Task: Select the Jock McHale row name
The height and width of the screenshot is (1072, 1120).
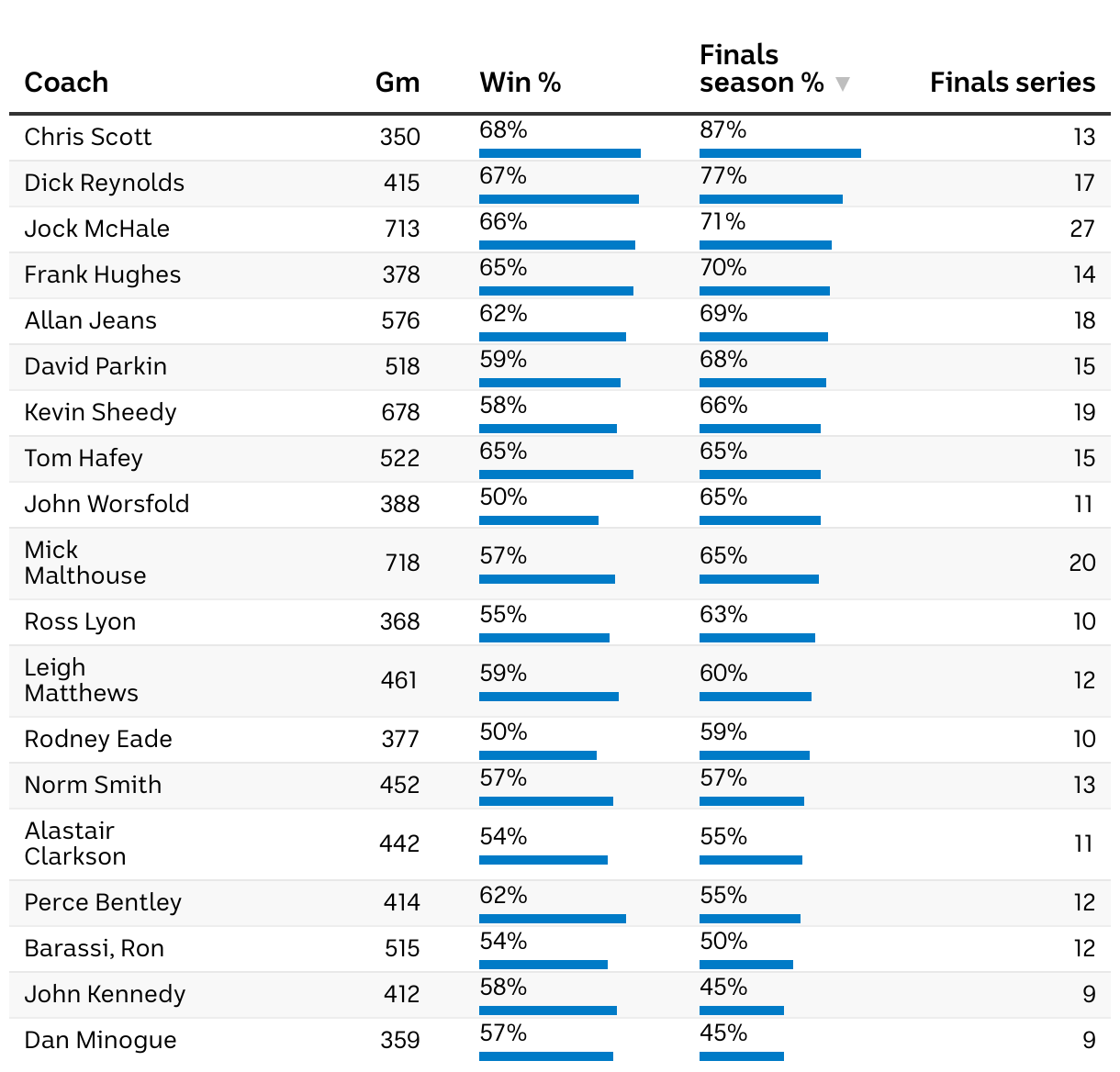Action: [x=96, y=229]
